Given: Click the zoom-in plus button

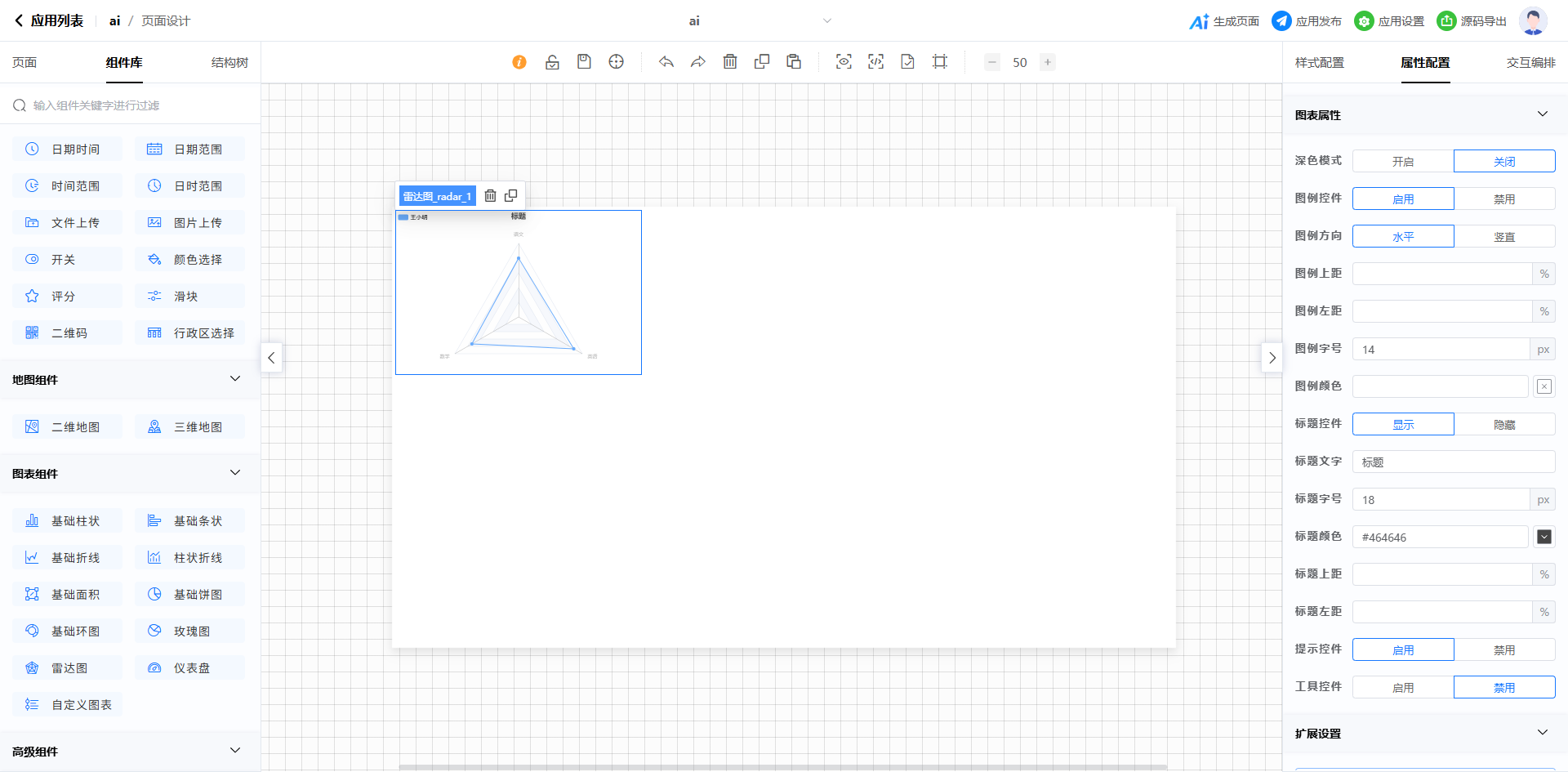Looking at the screenshot, I should [1047, 62].
